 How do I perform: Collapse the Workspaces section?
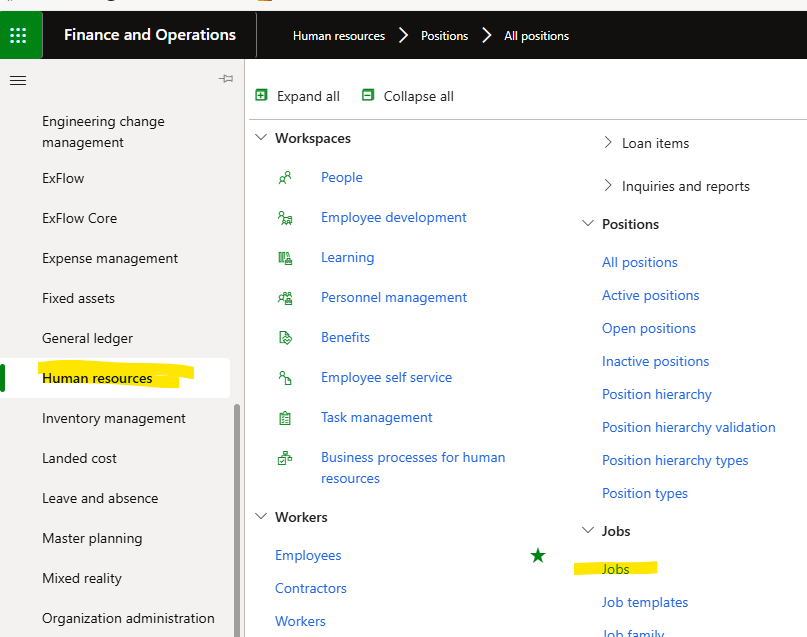click(261, 137)
